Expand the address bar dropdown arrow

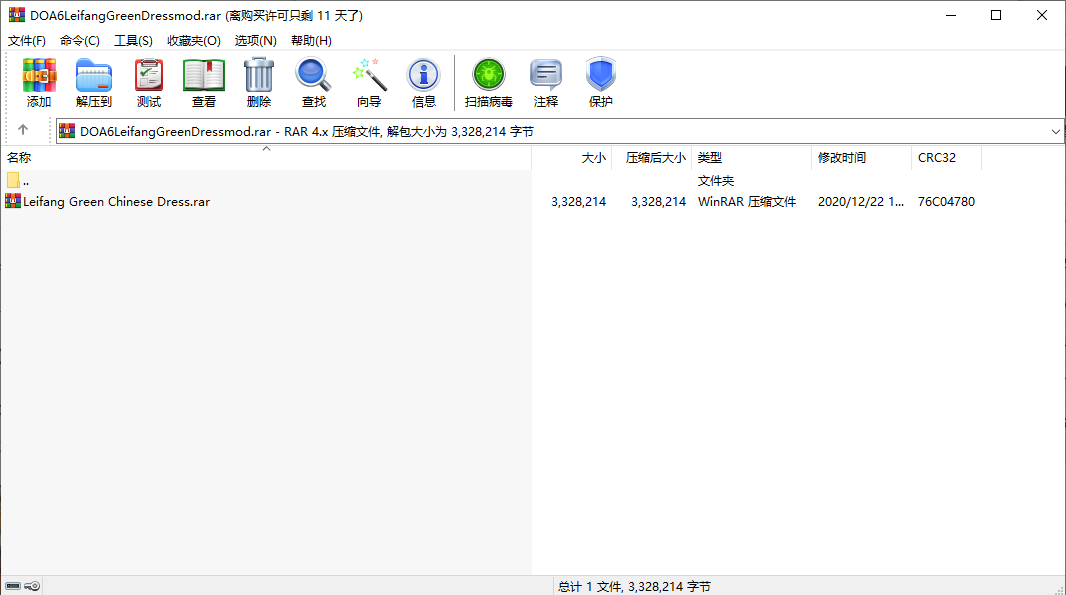1055,131
